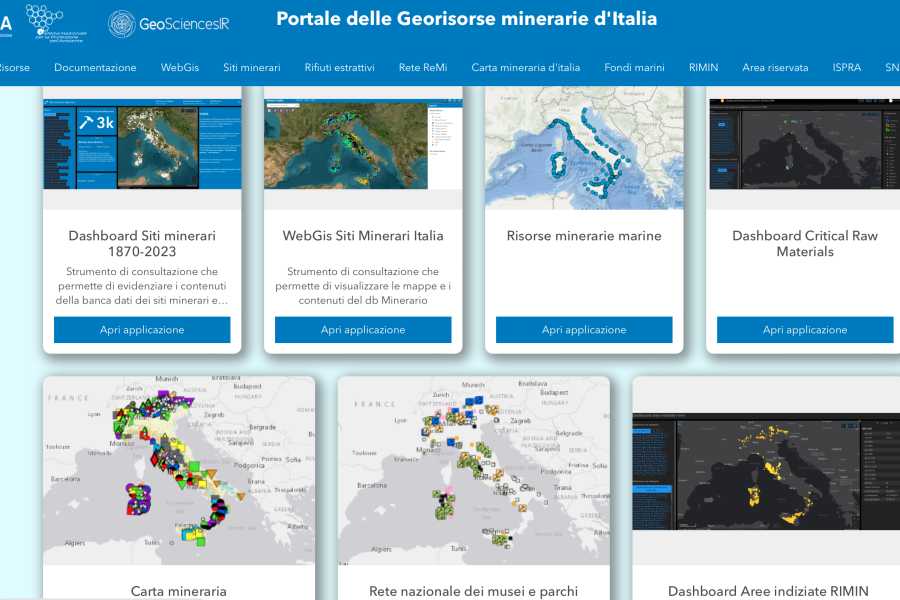Click RIMIN in the navigation bar
Screen dimensions: 900x600
[x=703, y=68]
